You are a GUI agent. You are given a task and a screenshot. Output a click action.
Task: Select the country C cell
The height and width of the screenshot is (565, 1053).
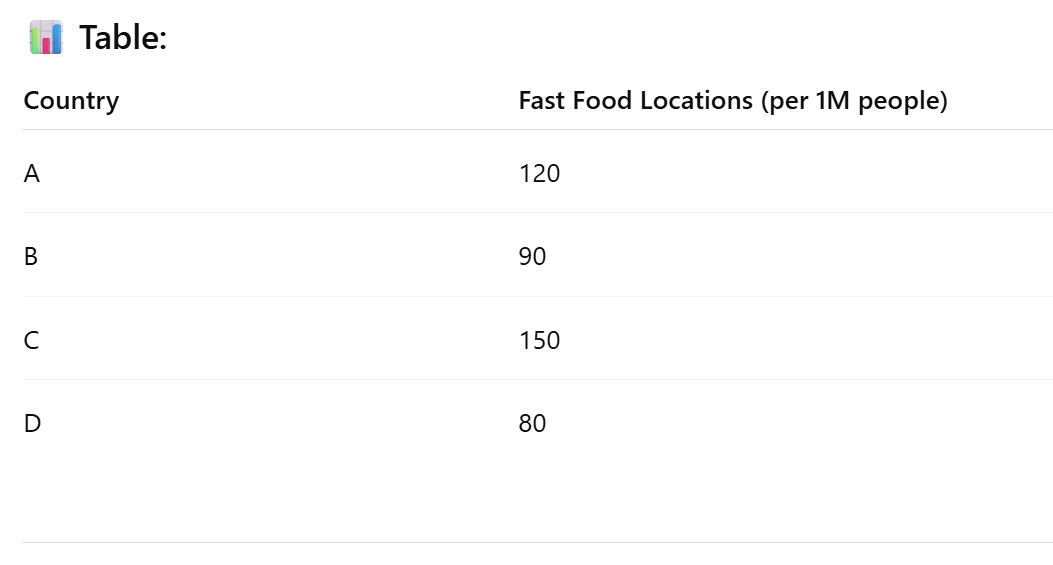click(x=31, y=340)
